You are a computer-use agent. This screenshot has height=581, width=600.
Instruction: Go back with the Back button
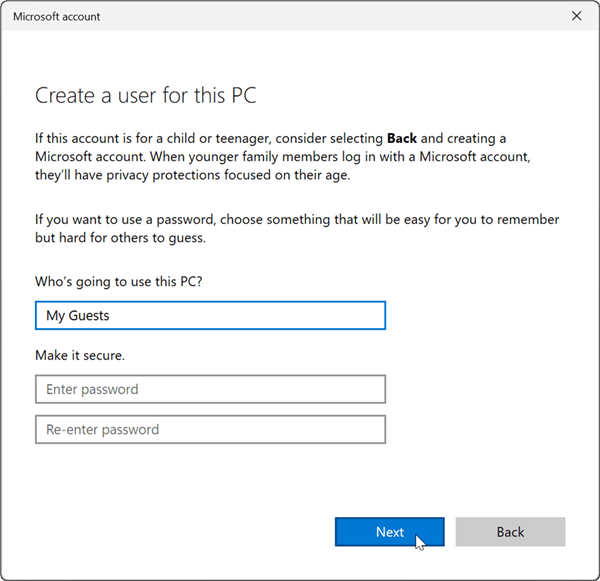tap(510, 532)
